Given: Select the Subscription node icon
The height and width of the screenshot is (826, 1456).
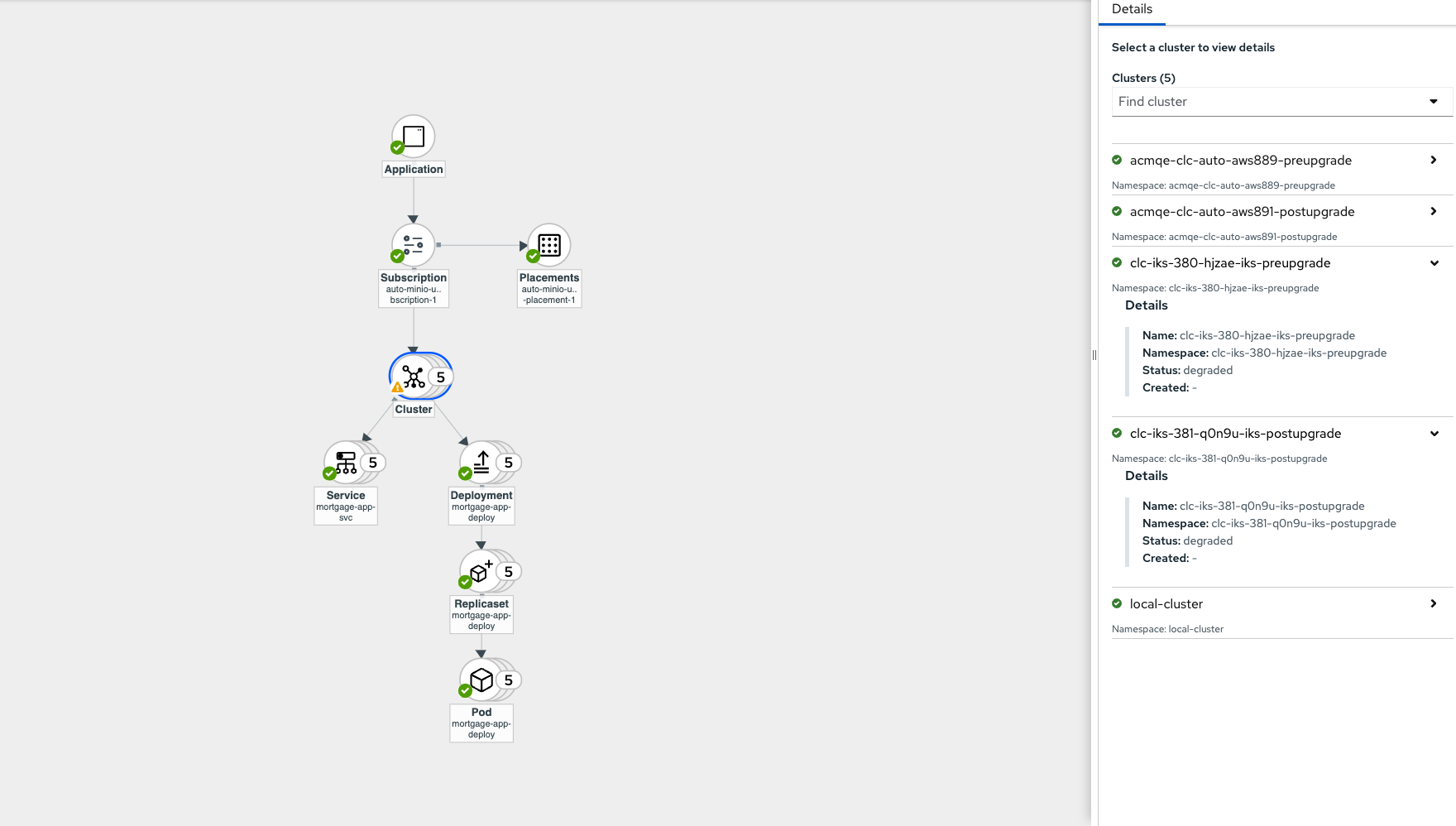Looking at the screenshot, I should click(x=414, y=245).
